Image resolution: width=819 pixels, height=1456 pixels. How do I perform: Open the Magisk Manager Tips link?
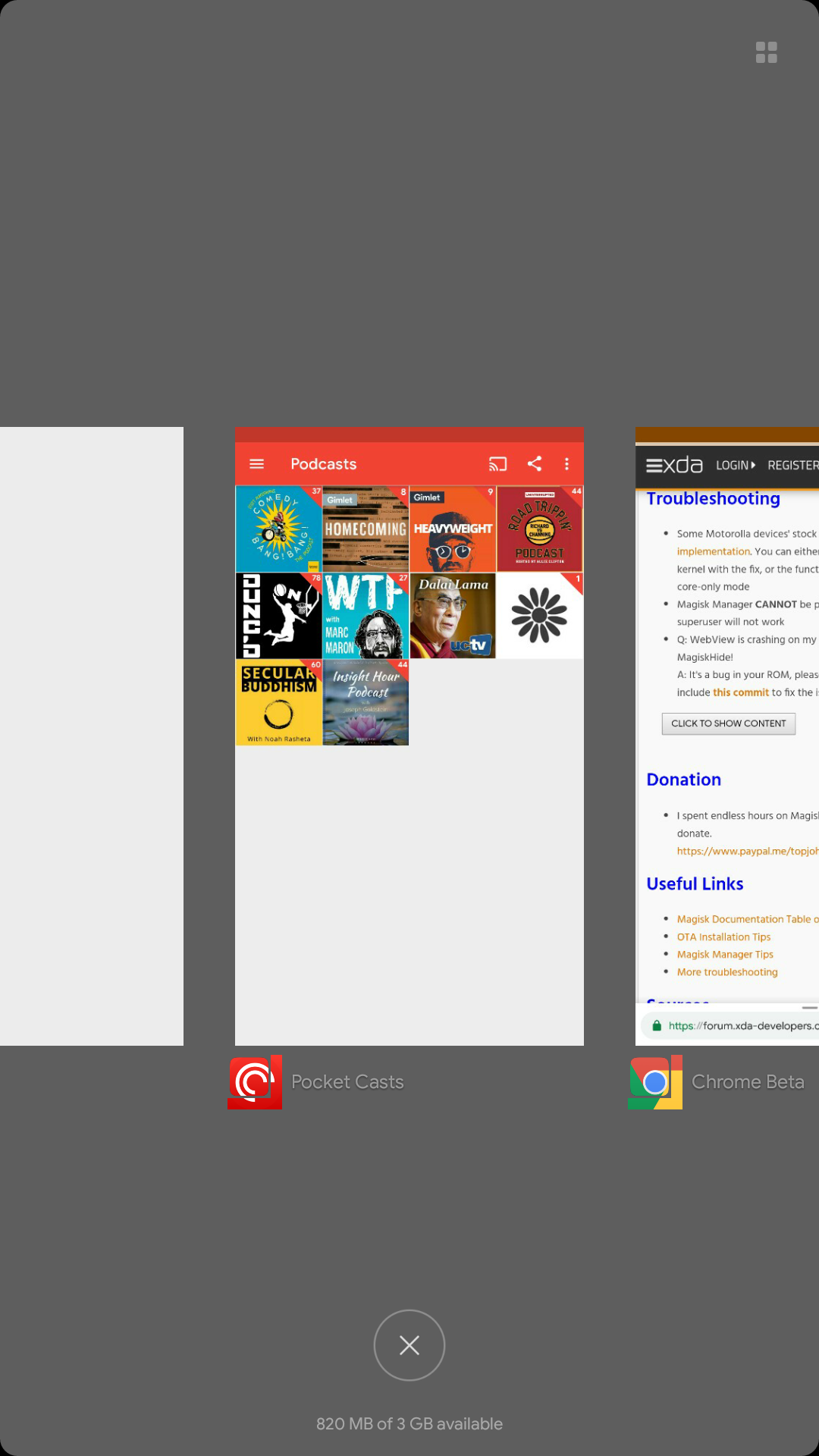tap(725, 955)
